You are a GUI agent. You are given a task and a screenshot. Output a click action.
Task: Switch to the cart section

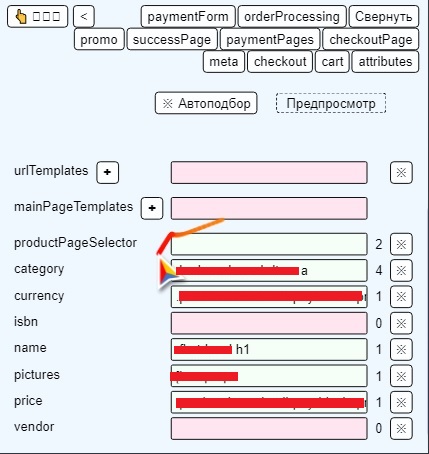tap(332, 62)
